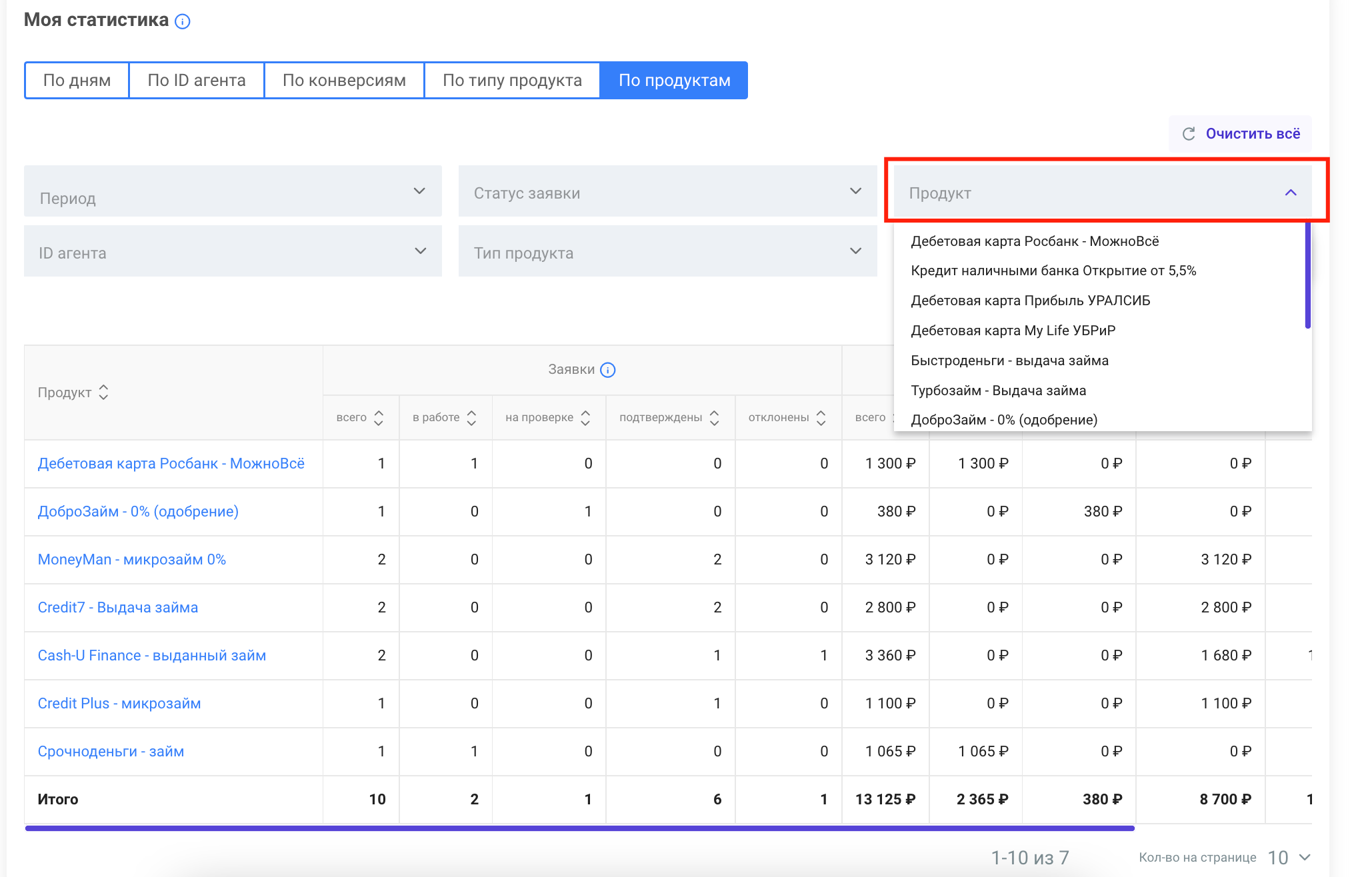Collapse the Продукт dropdown
The width and height of the screenshot is (1372, 877).
(1102, 193)
